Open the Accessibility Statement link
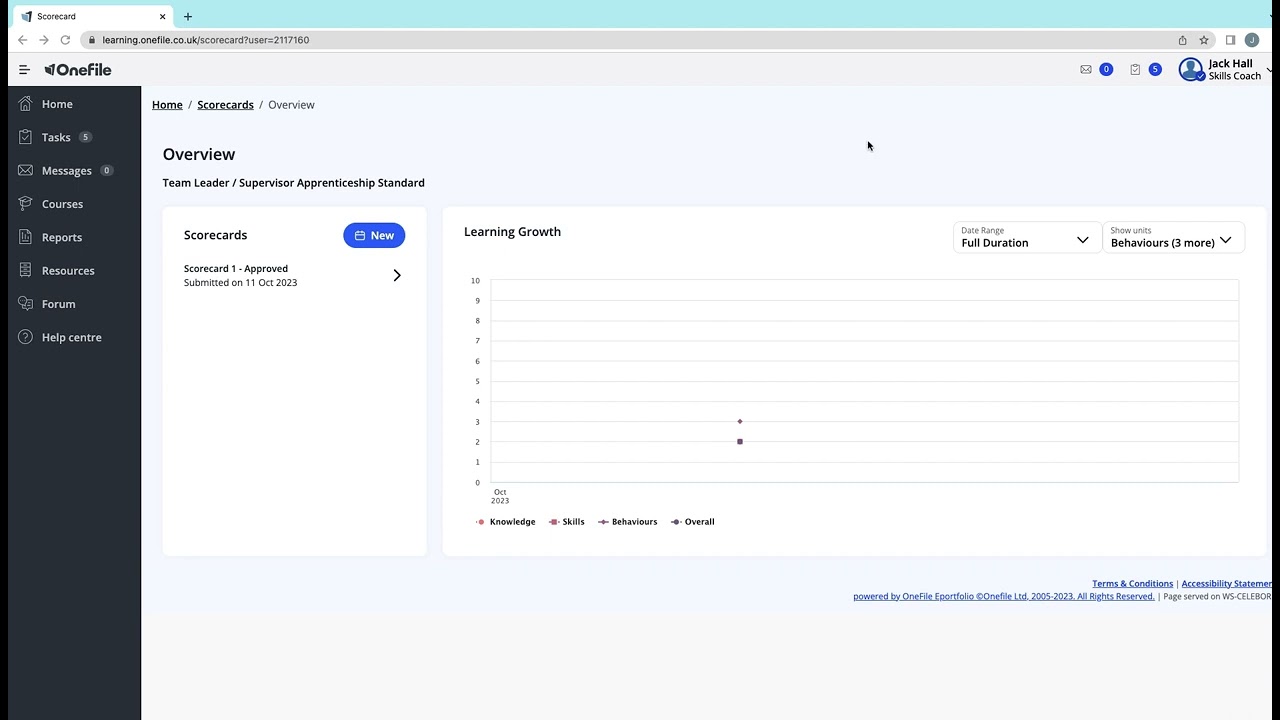The width and height of the screenshot is (1280, 720). point(1226,584)
